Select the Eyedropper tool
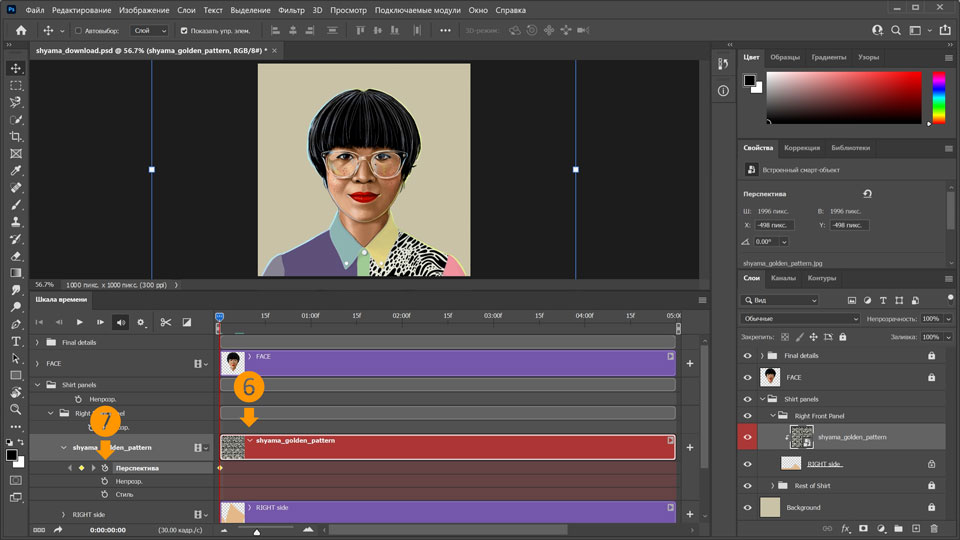 [16, 170]
